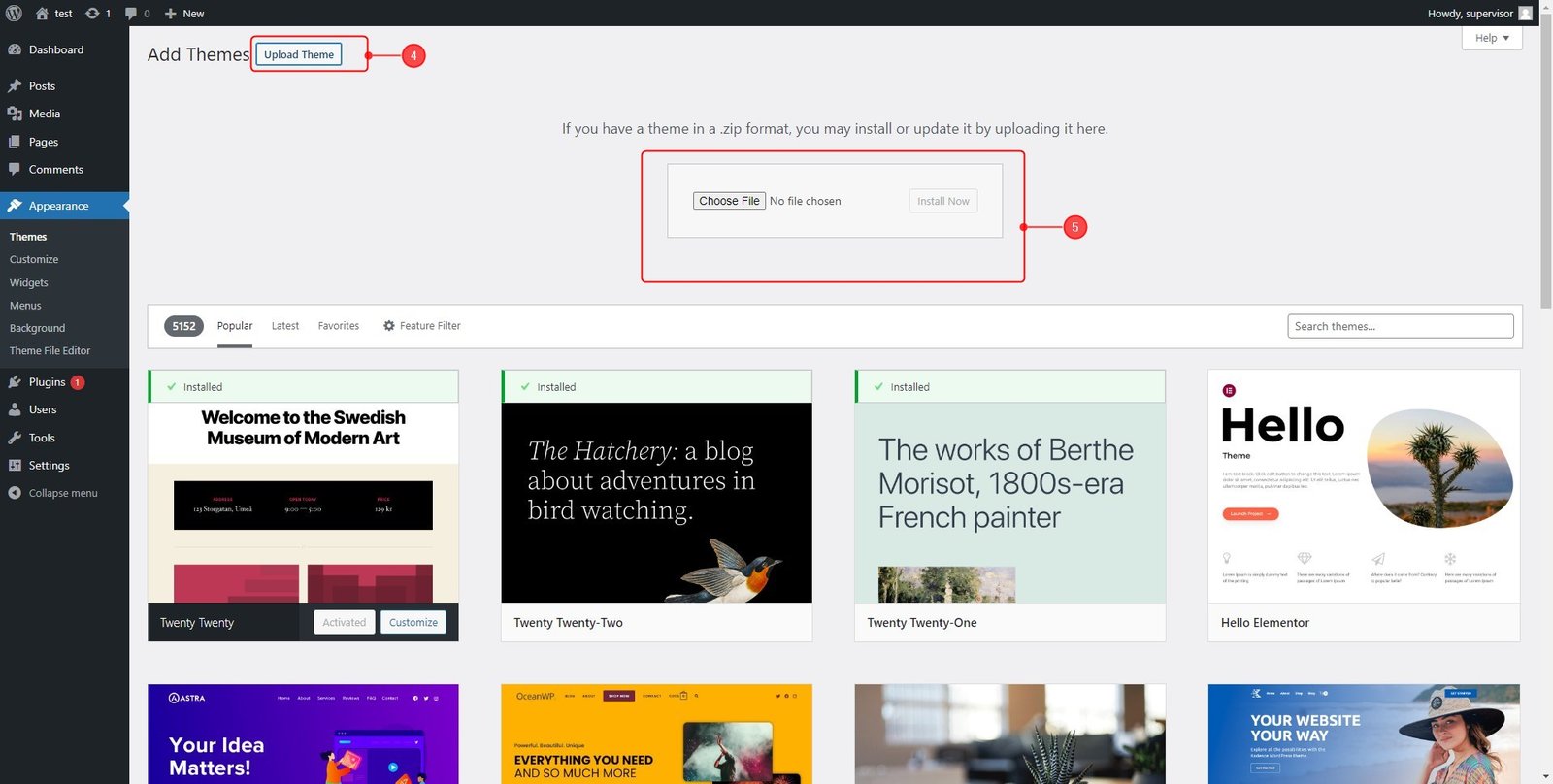Open the Twenty Twenty theme preview thumbnail
This screenshot has width=1553, height=784.
pyautogui.click(x=303, y=503)
